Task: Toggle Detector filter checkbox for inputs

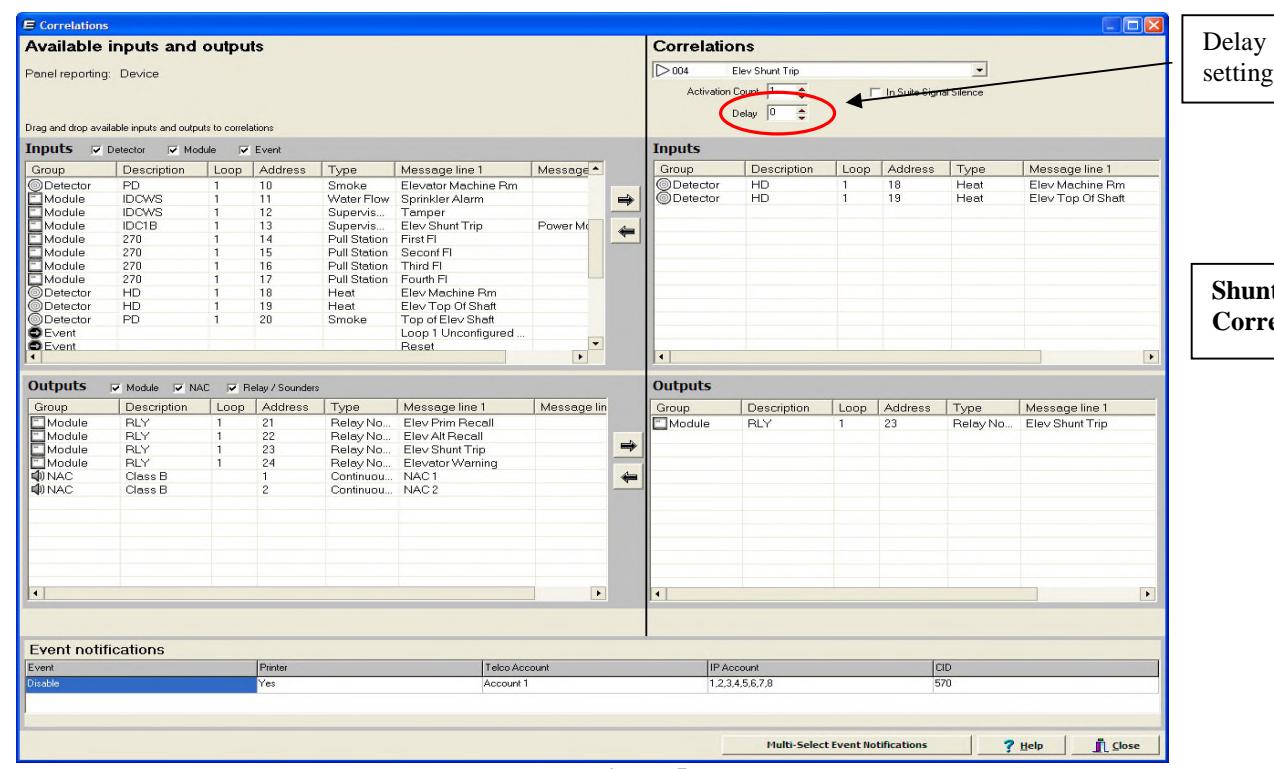Action: tap(96, 150)
